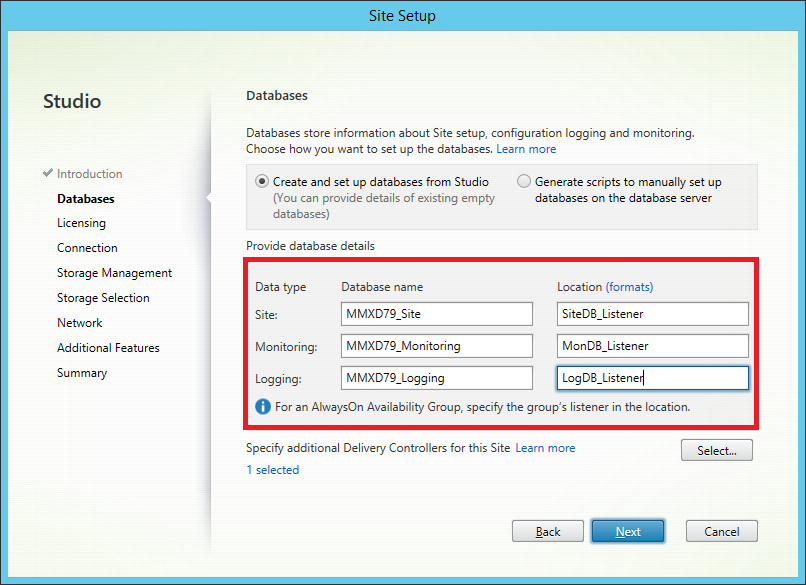The image size is (806, 585).
Task: Go to the Licensing step
Action: (x=81, y=223)
